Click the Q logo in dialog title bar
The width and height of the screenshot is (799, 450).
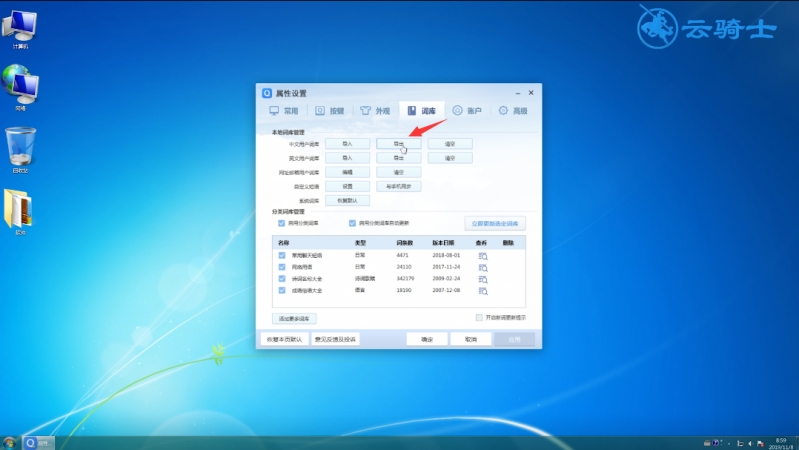click(267, 93)
